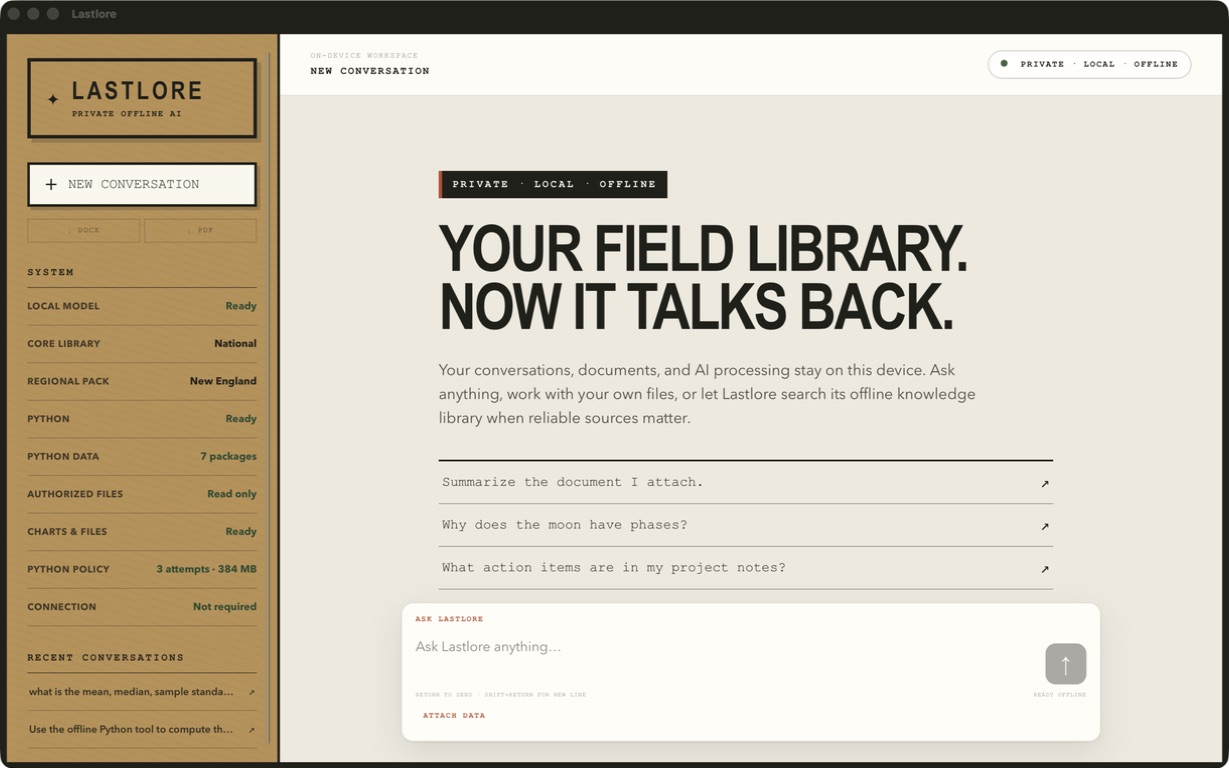Click the Core Library 'National' value
The height and width of the screenshot is (768, 1229).
[235, 344]
